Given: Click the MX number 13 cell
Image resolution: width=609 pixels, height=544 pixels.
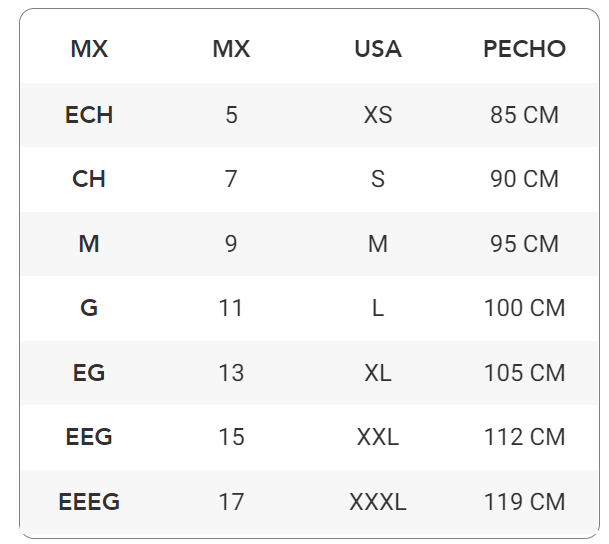Looking at the screenshot, I should click(231, 373).
